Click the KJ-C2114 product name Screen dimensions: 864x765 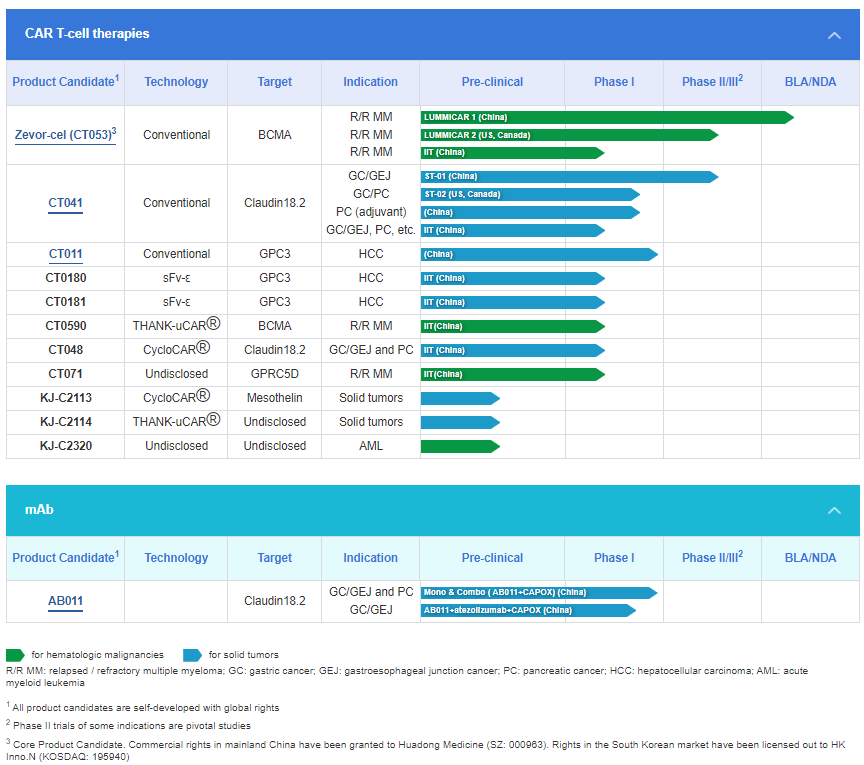[66, 422]
